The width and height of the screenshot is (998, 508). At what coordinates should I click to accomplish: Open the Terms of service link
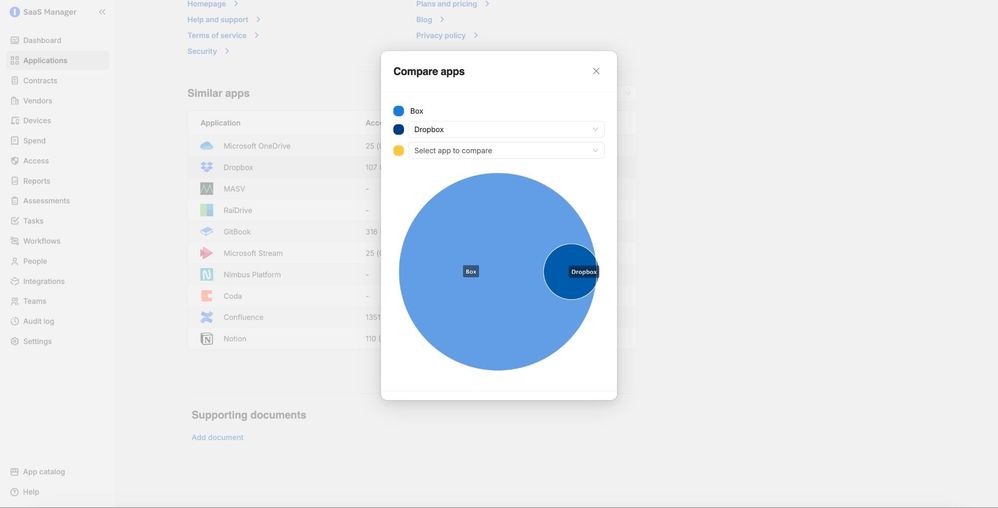coord(217,35)
